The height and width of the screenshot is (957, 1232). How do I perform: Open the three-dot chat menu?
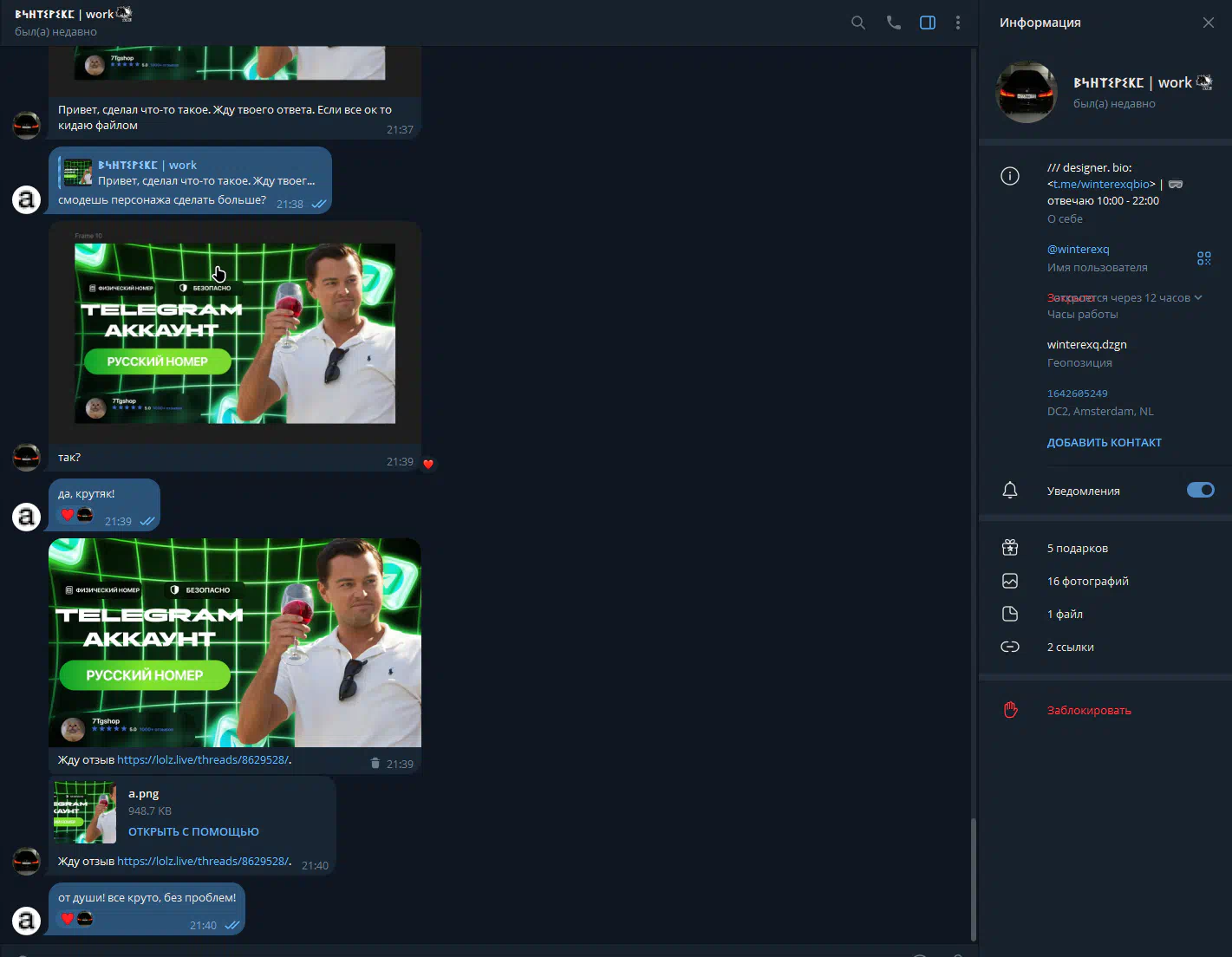tap(957, 23)
